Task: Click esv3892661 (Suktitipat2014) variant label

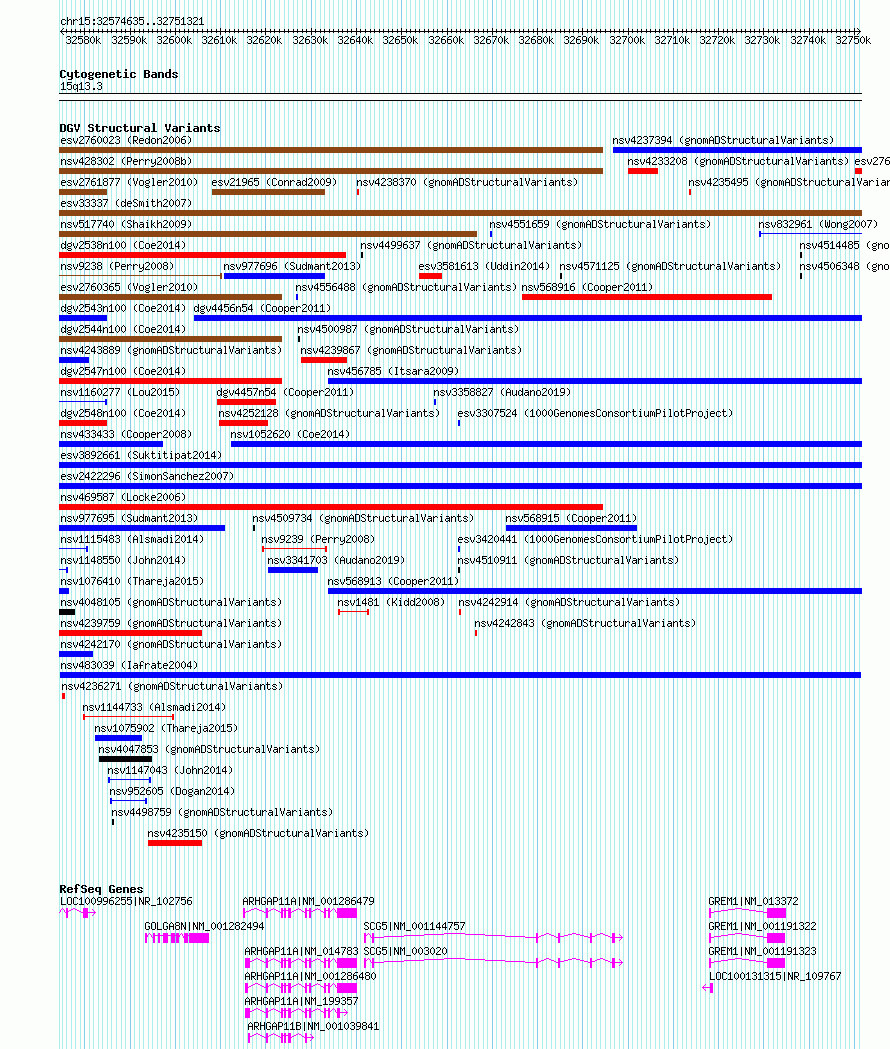Action: (x=141, y=455)
